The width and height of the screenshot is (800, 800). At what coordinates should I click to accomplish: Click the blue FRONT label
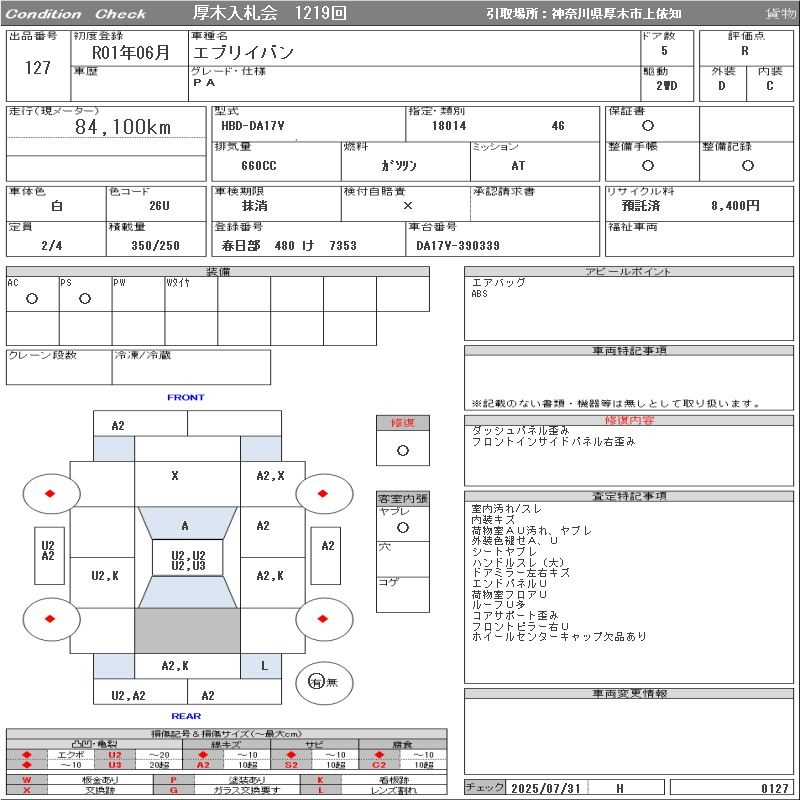(186, 397)
